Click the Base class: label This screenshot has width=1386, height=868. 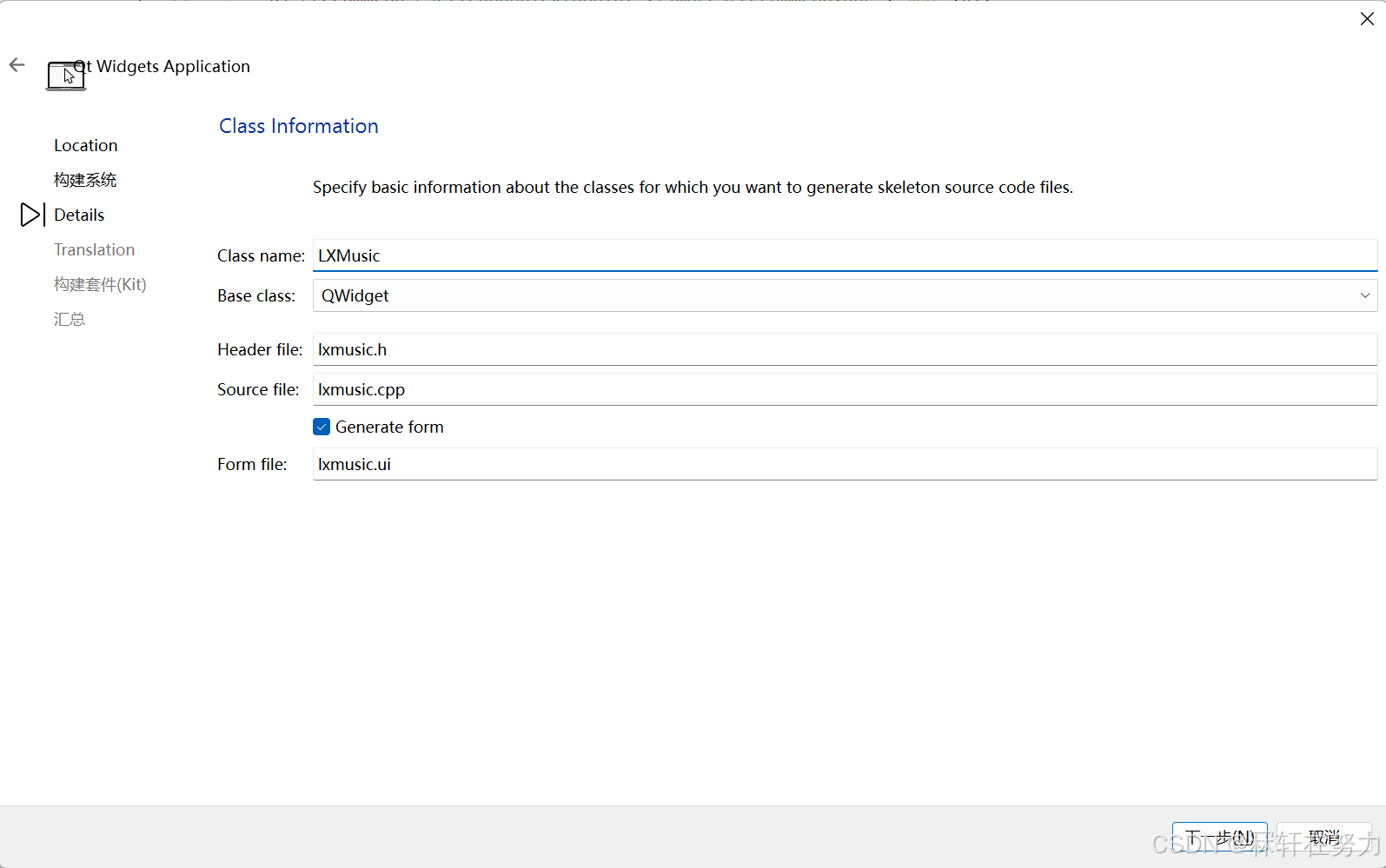coord(256,295)
